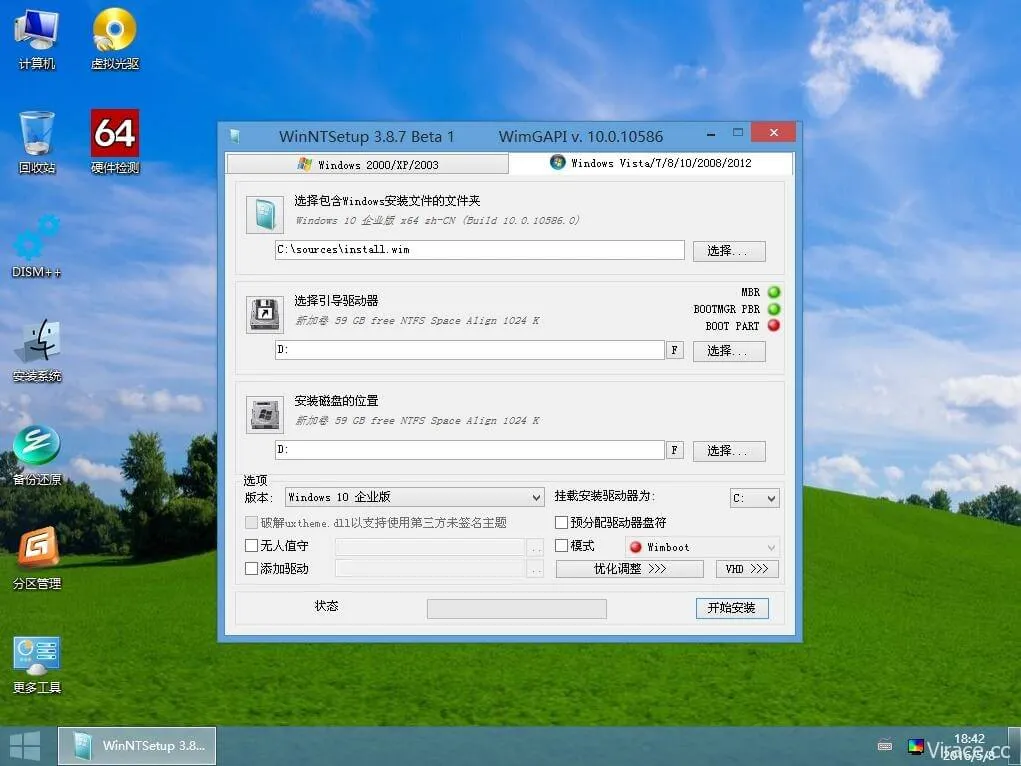This screenshot has height=766, width=1021.
Task: Click 选择 button for install.wim source
Action: coord(729,251)
